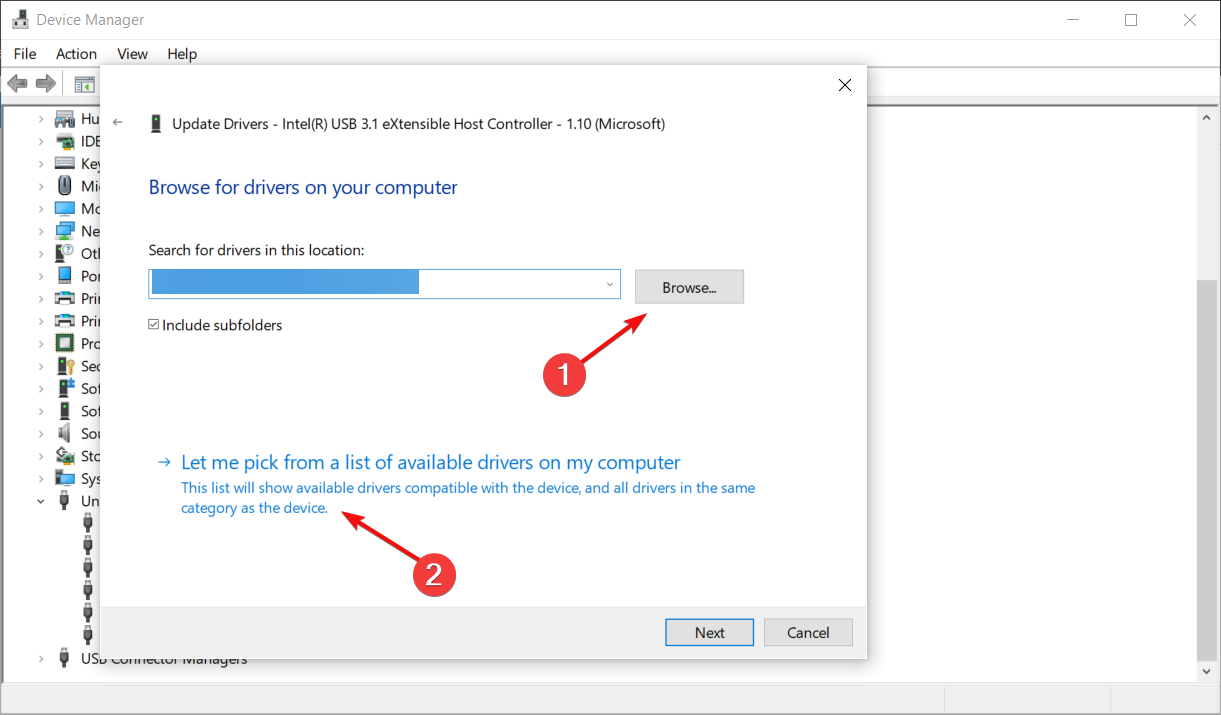
Task: Click the scrollbar up arrow in Device Manager
Action: (1207, 117)
